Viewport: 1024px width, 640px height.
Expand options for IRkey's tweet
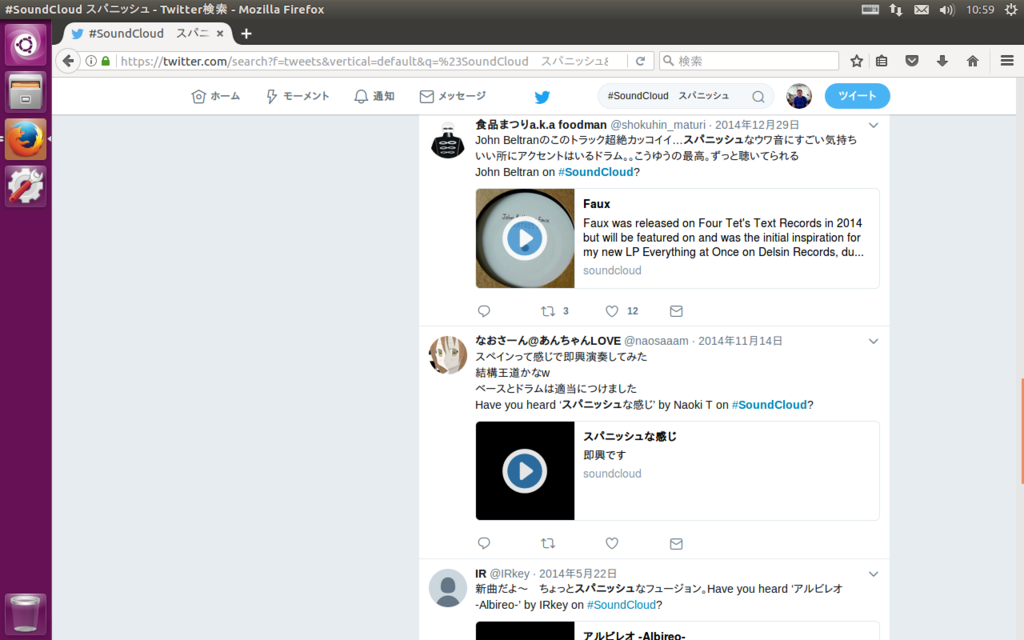pos(873,574)
